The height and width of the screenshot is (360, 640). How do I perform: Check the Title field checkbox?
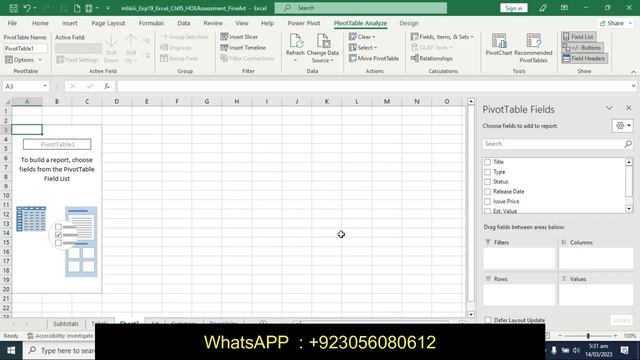click(487, 162)
